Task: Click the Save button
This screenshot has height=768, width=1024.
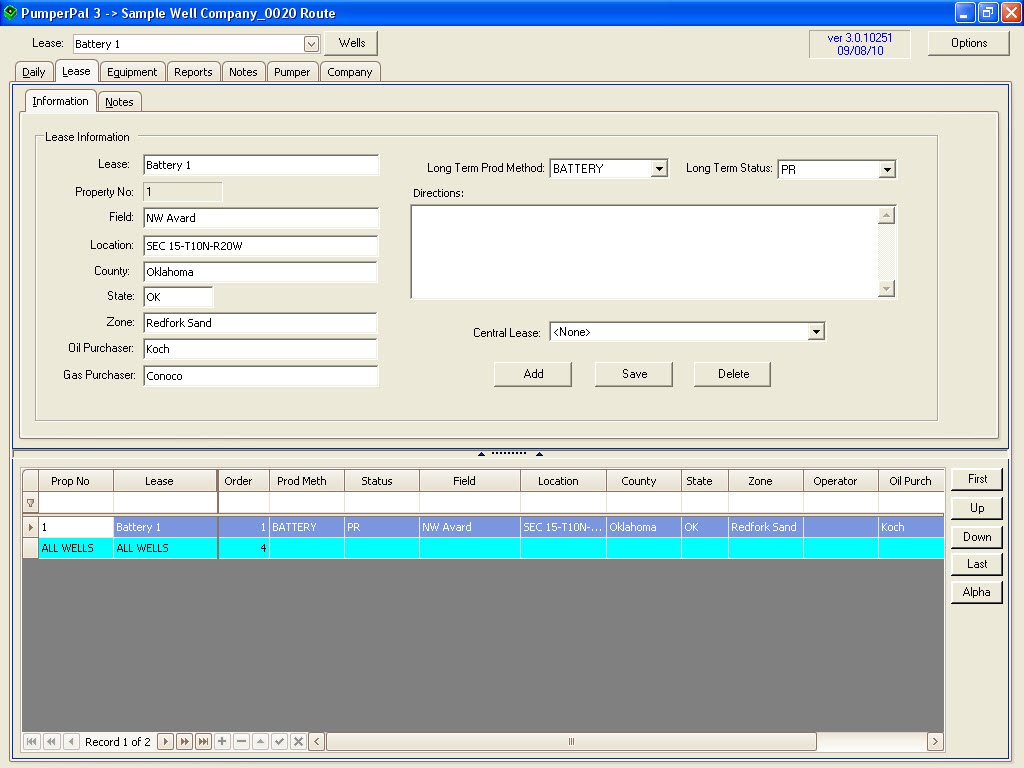Action: (634, 374)
